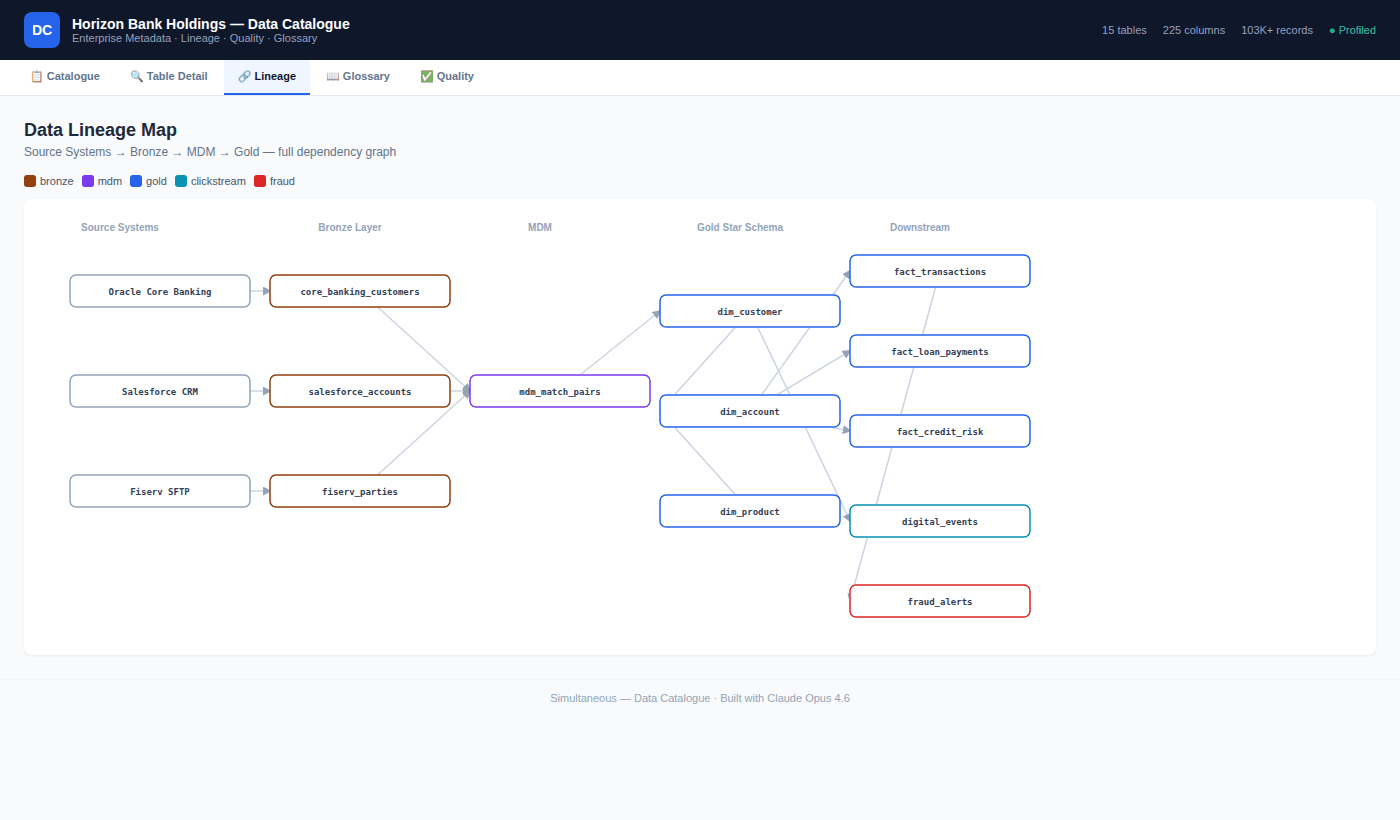Click the DC logo icon
The height and width of the screenshot is (820, 1400).
(x=42, y=30)
